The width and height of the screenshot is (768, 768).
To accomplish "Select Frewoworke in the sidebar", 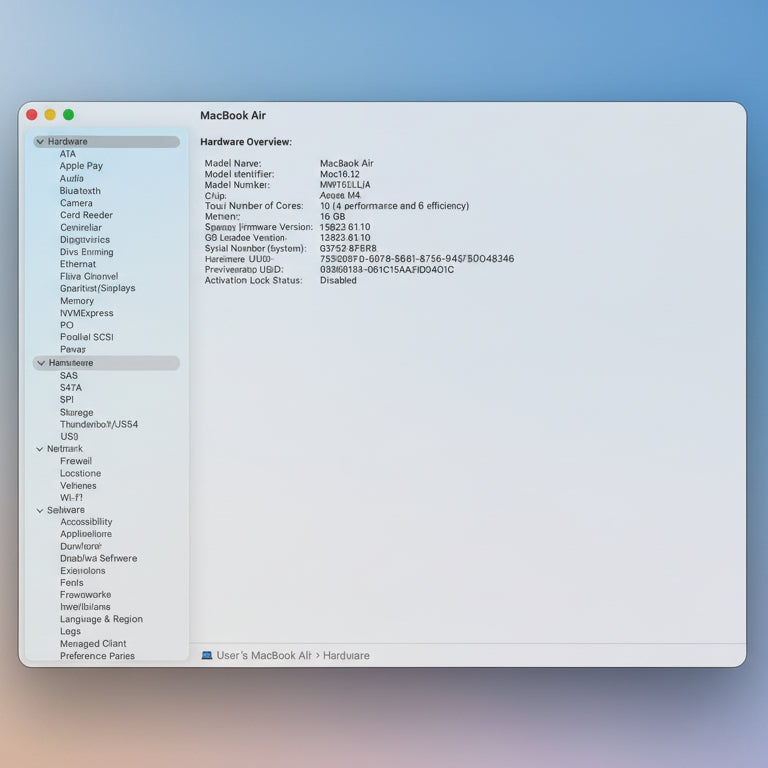I will 86,595.
